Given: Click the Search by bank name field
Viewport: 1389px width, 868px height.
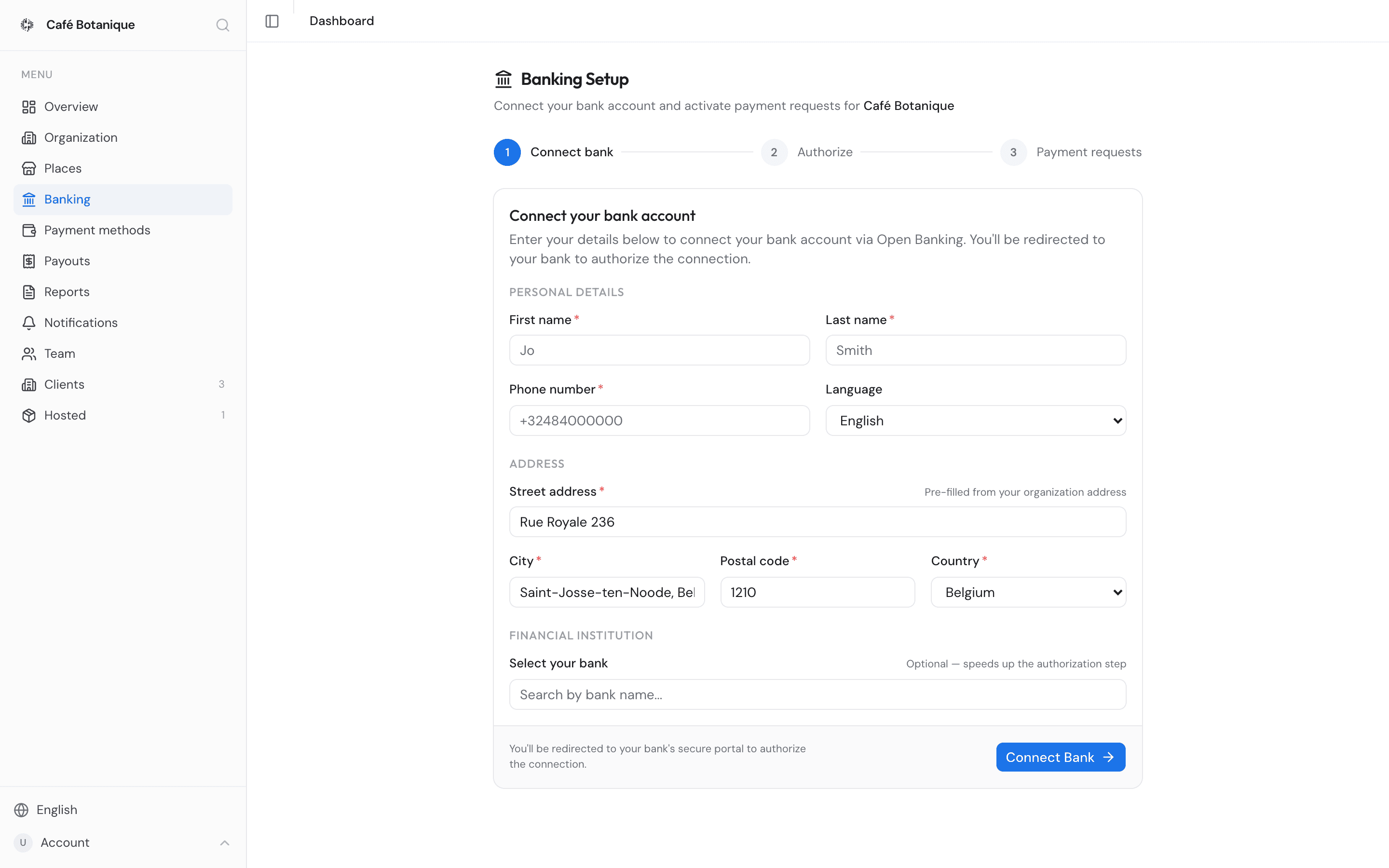Looking at the screenshot, I should click(x=817, y=694).
